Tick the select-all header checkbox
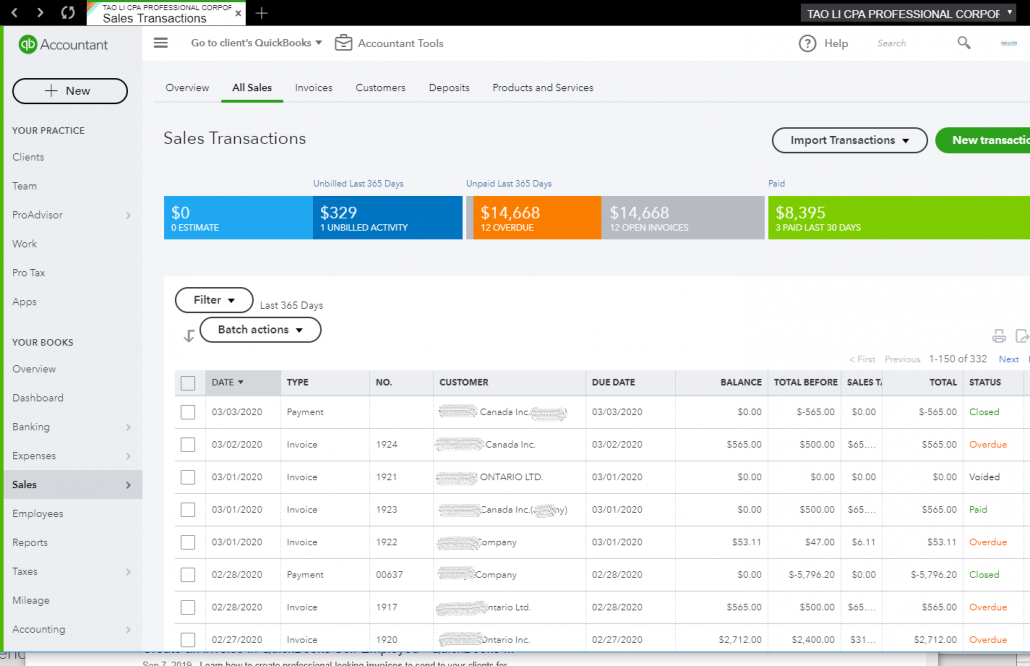 coord(188,383)
